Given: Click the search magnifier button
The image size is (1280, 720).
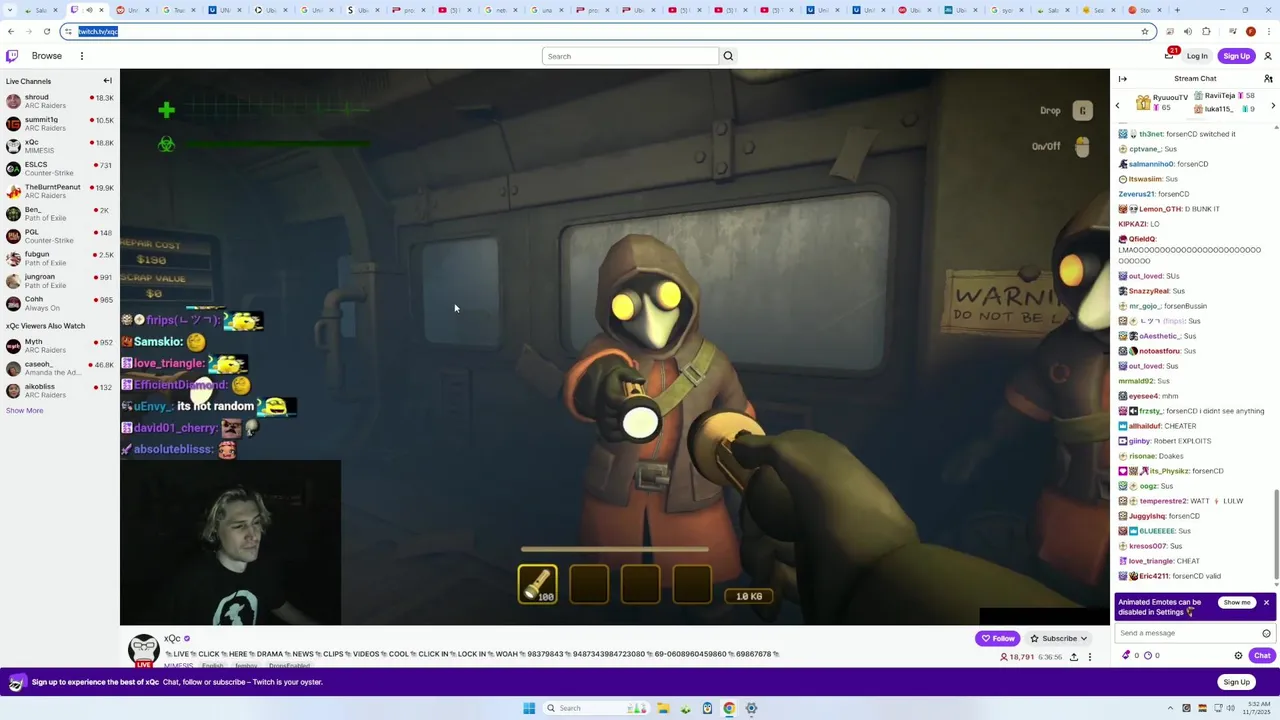Looking at the screenshot, I should 728,56.
